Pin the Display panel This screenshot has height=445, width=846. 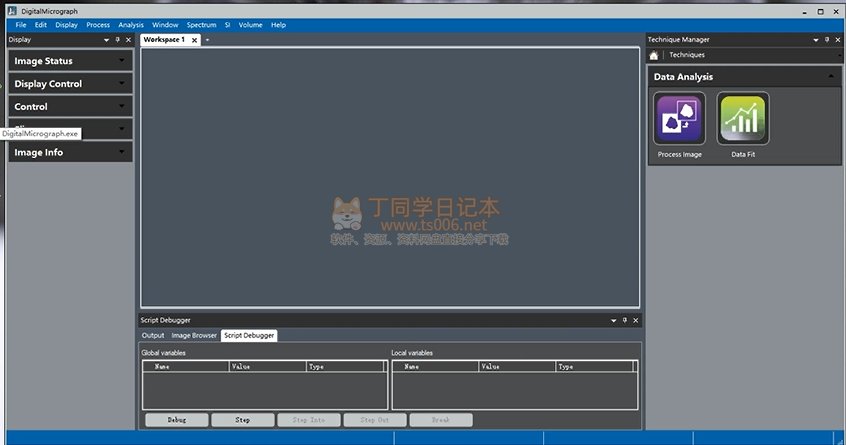tap(118, 39)
